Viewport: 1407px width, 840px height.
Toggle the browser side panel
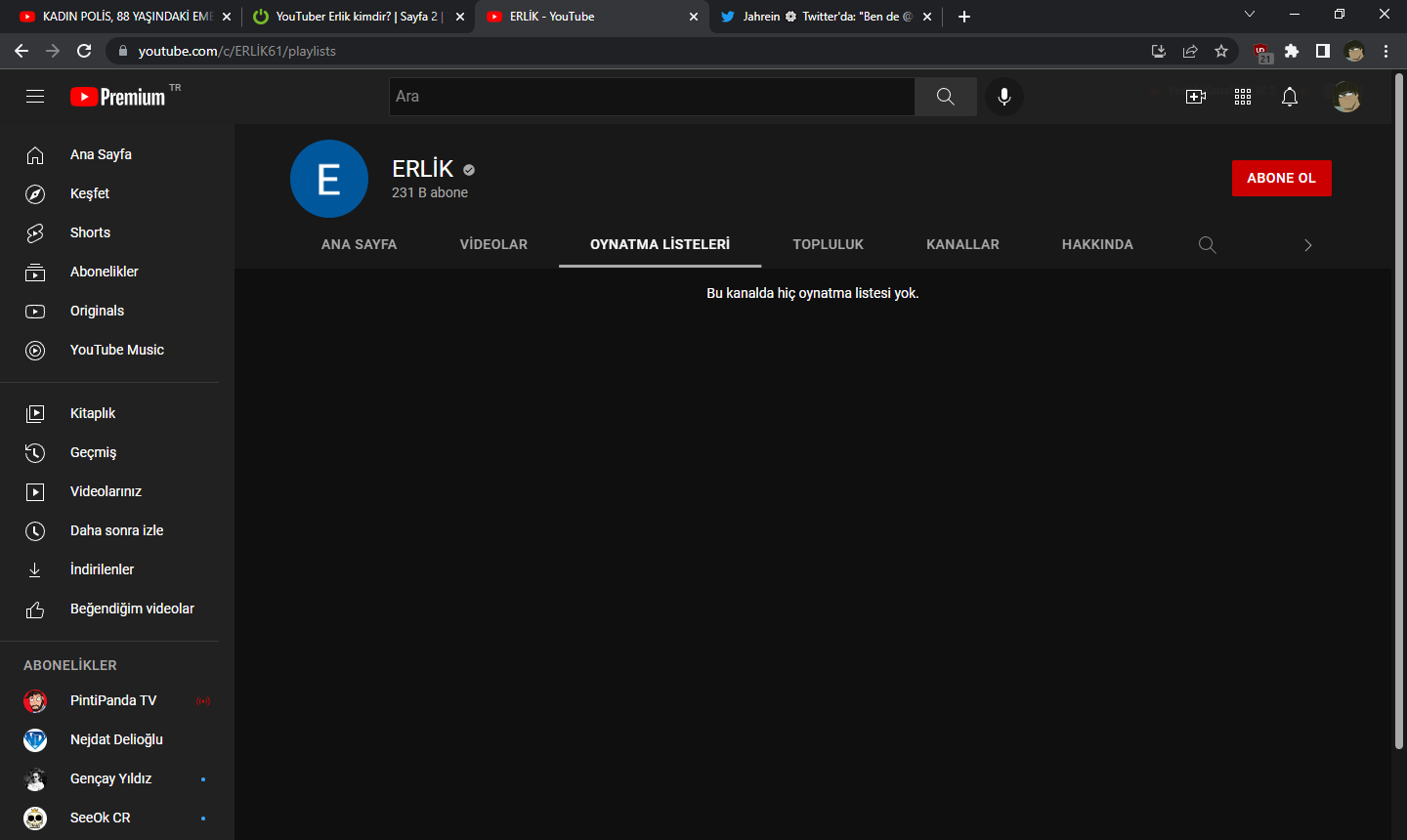coord(1323,51)
